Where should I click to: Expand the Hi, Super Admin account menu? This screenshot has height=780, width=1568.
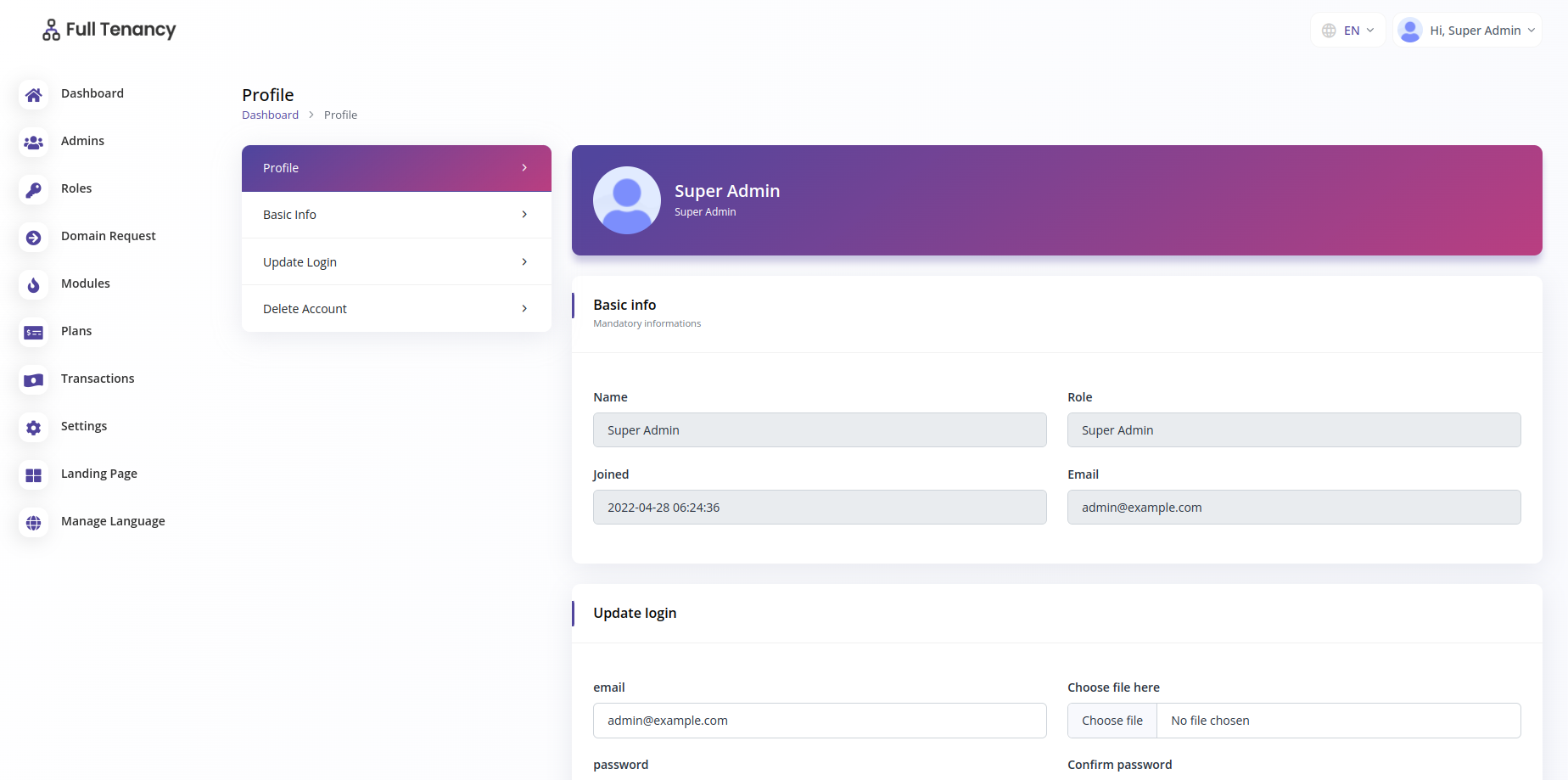pyautogui.click(x=1467, y=30)
